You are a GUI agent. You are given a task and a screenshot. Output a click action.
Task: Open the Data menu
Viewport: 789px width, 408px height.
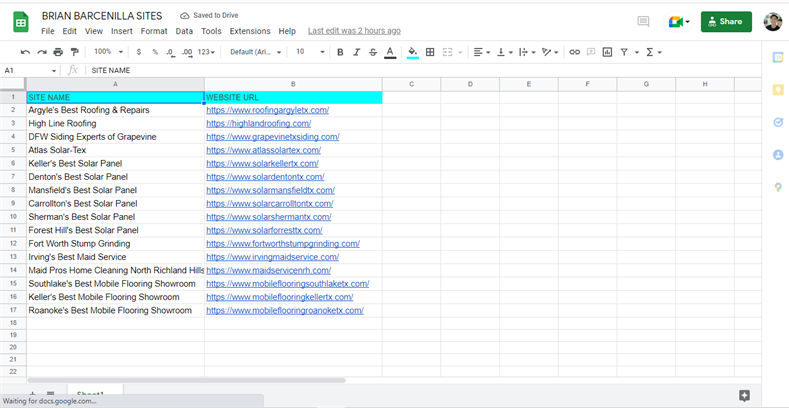pos(184,31)
